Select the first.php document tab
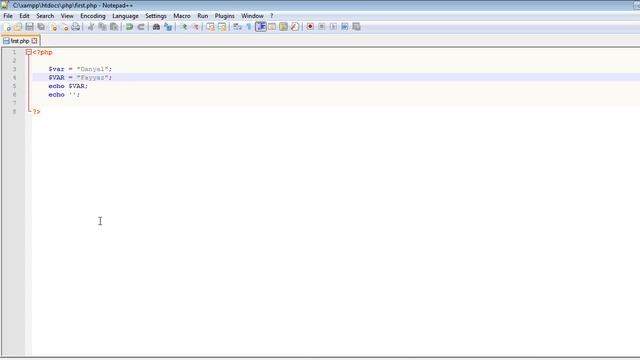 [20, 41]
